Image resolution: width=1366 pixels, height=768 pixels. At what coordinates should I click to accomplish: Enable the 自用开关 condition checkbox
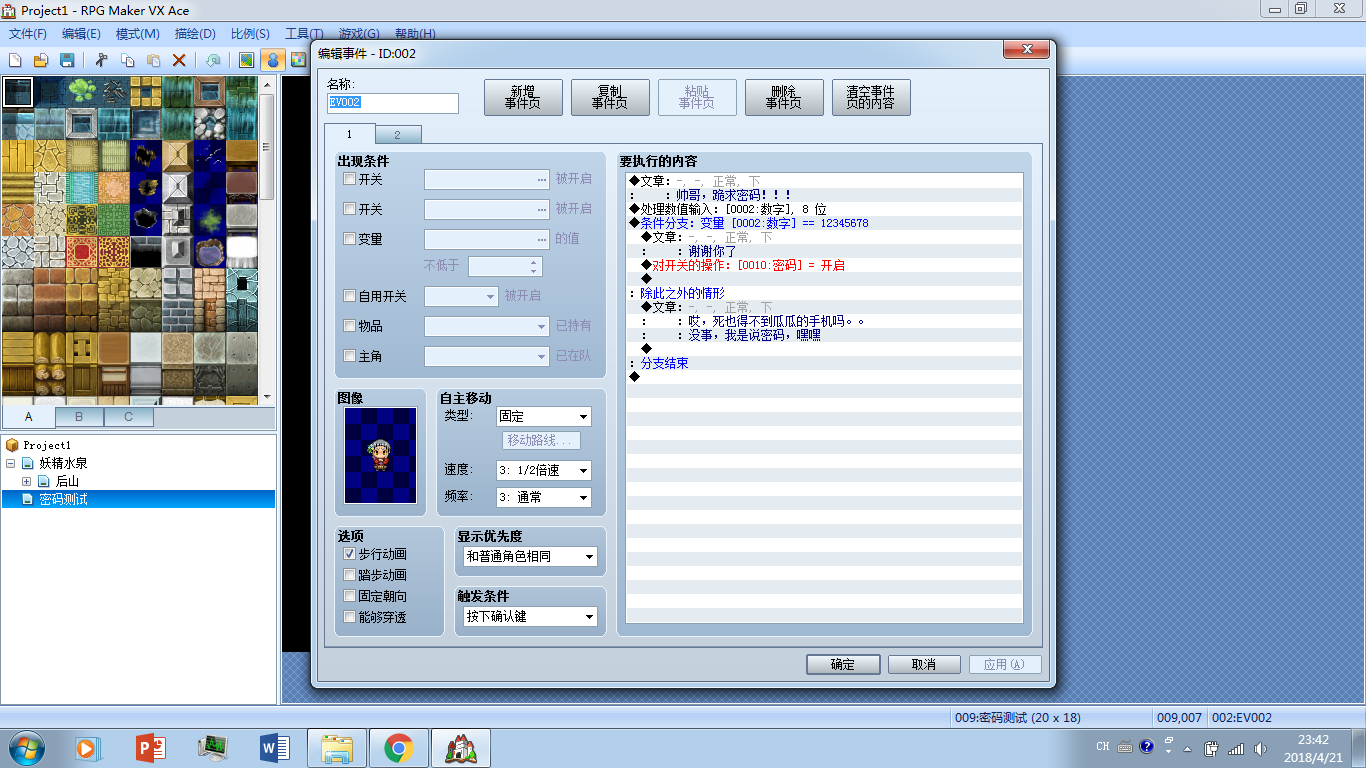(349, 296)
